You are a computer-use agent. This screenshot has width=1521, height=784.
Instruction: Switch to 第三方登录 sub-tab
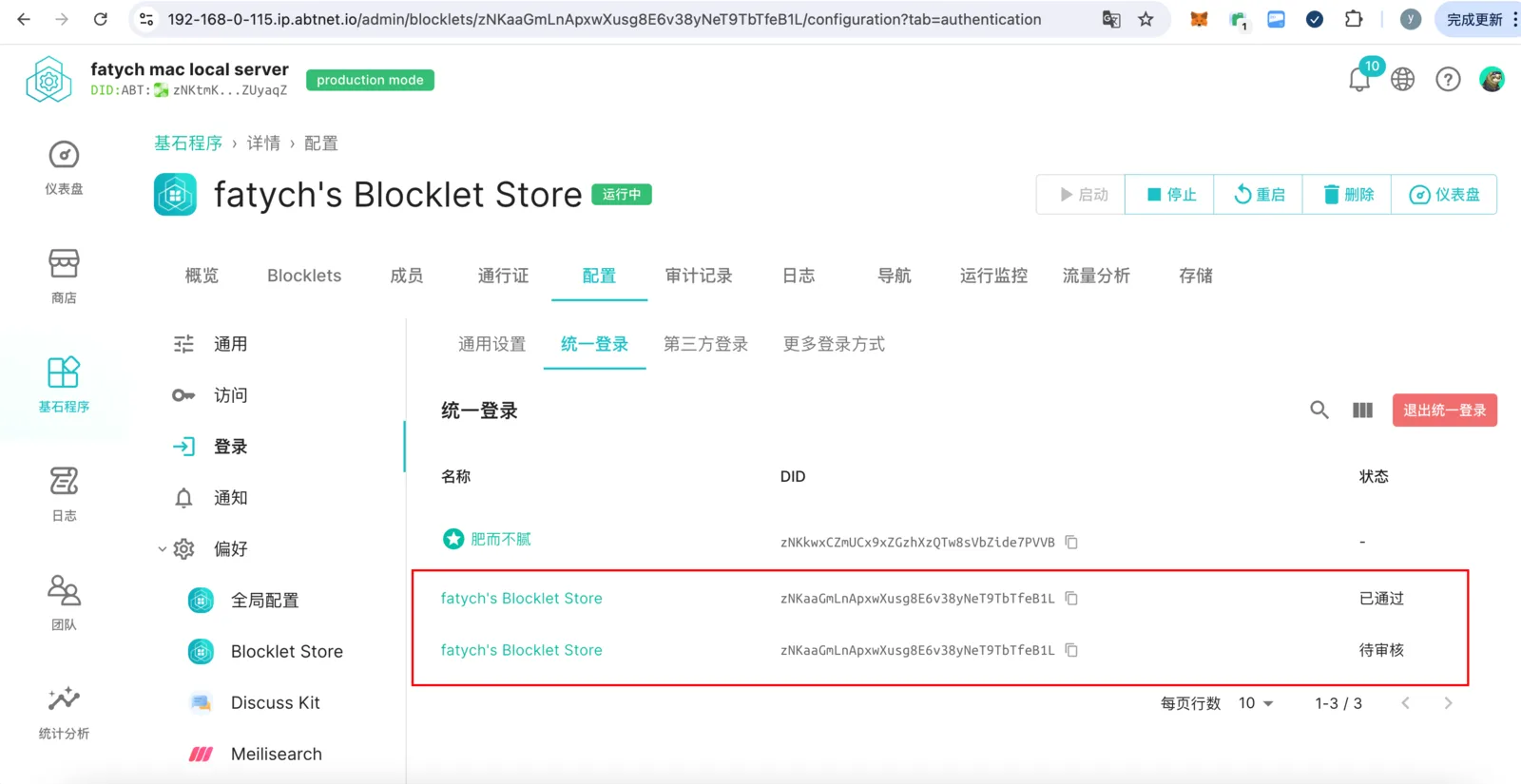(705, 344)
